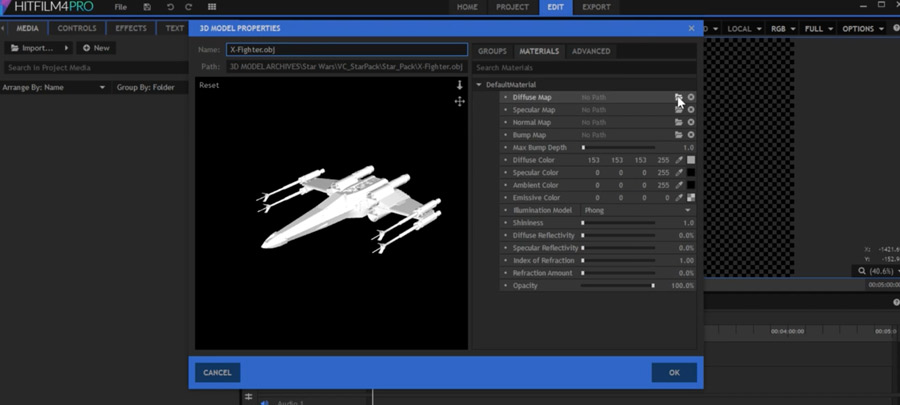Click the Search Materials field
This screenshot has height=405, width=900.
[584, 68]
